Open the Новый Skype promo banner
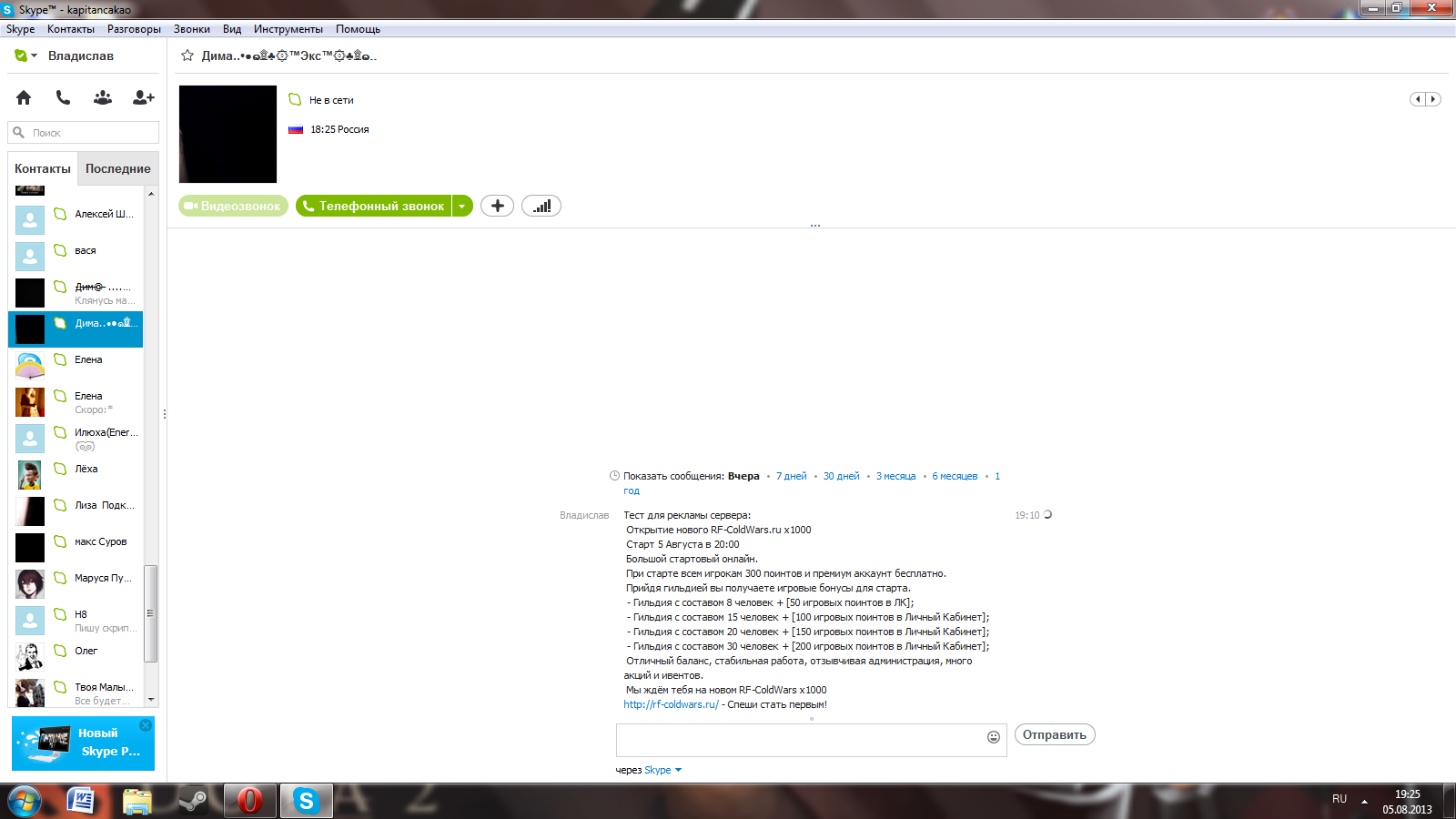The height and width of the screenshot is (819, 1456). (x=83, y=743)
